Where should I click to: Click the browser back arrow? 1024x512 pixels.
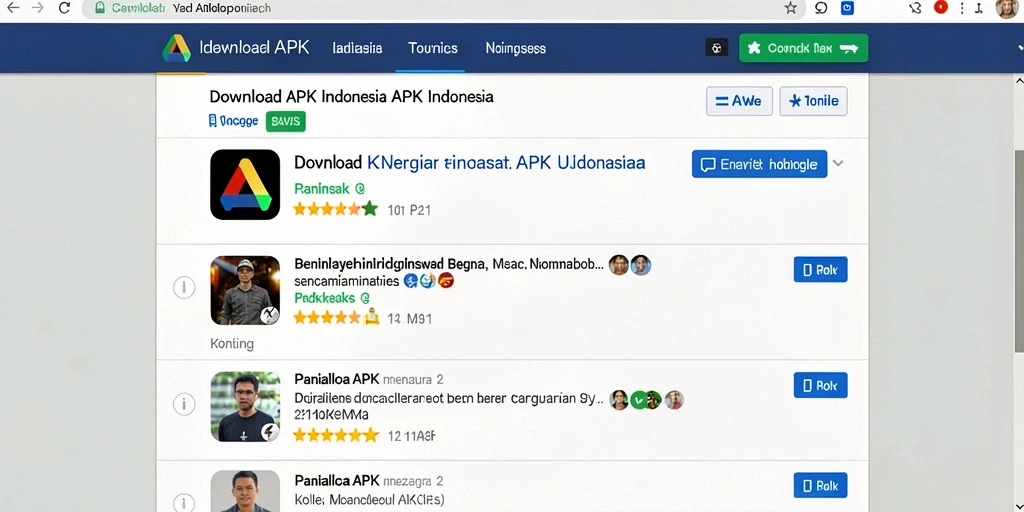point(13,8)
